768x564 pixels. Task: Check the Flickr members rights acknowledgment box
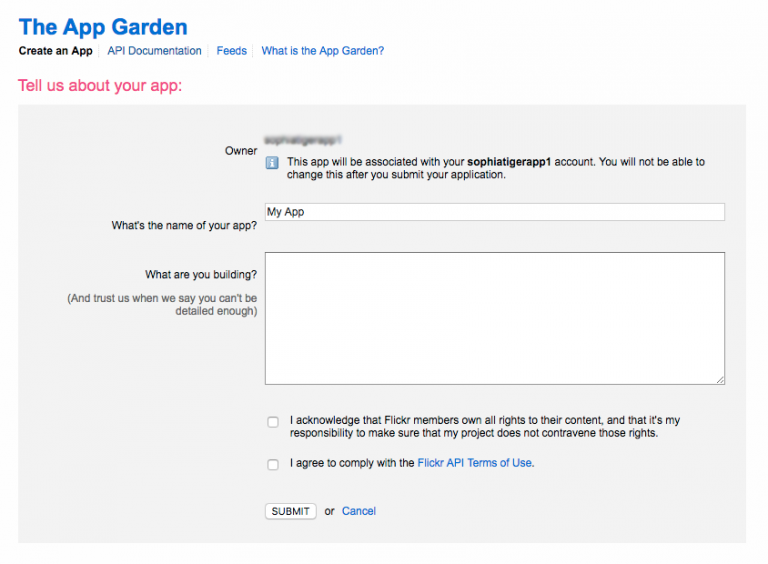coord(273,422)
